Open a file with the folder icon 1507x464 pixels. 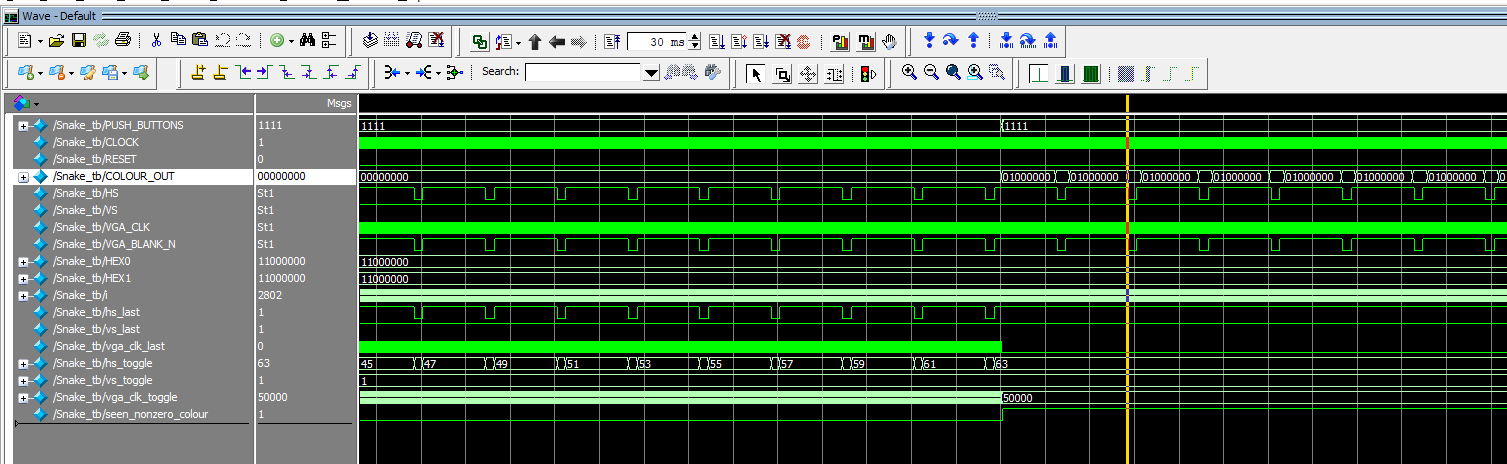[56, 41]
